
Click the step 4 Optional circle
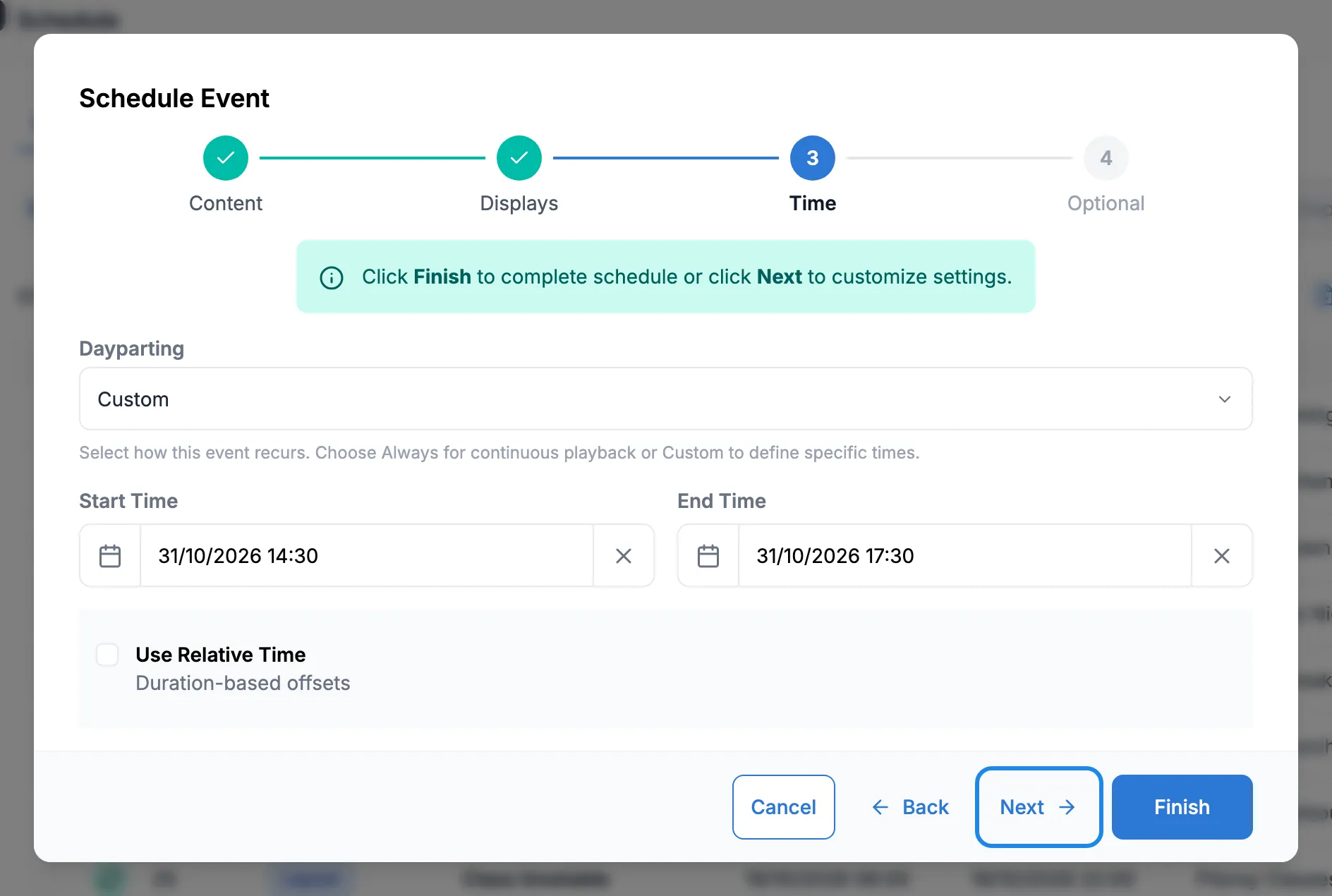[x=1106, y=158]
